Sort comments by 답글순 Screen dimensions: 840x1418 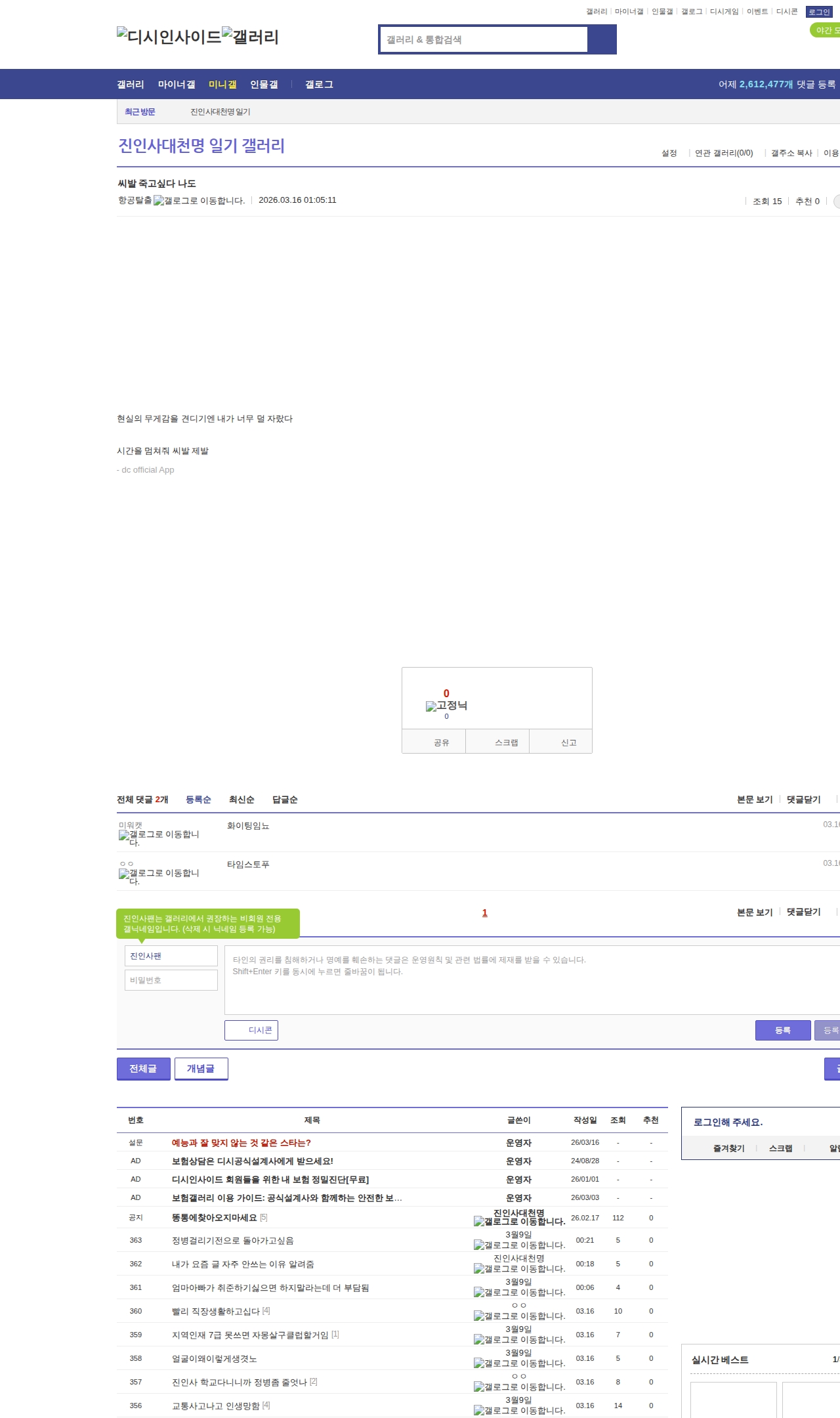(x=285, y=800)
